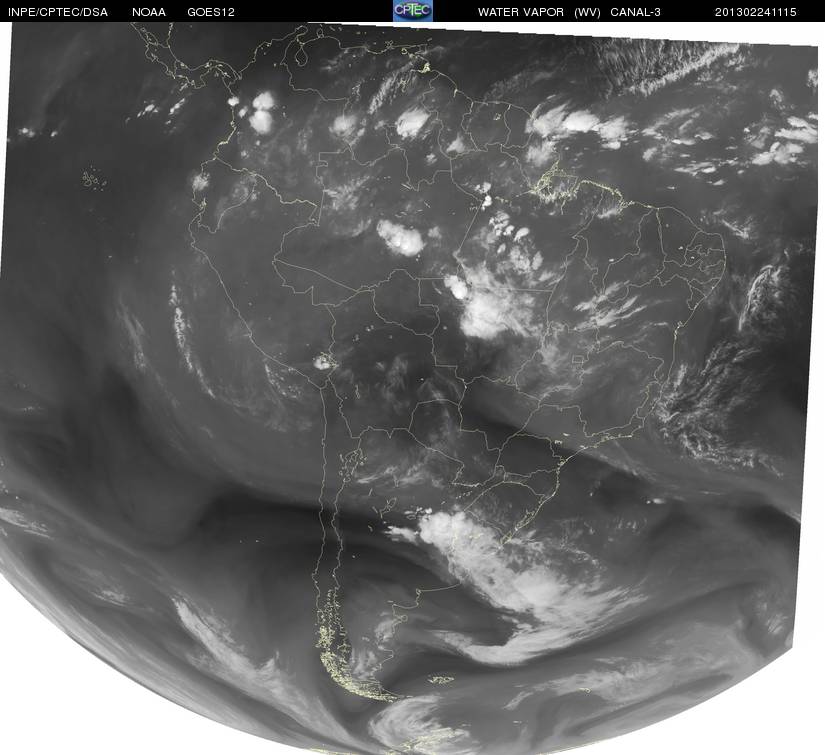Click the INPE/CPTEC/DSA header text
Image resolution: width=825 pixels, height=755 pixels.
coord(58,12)
